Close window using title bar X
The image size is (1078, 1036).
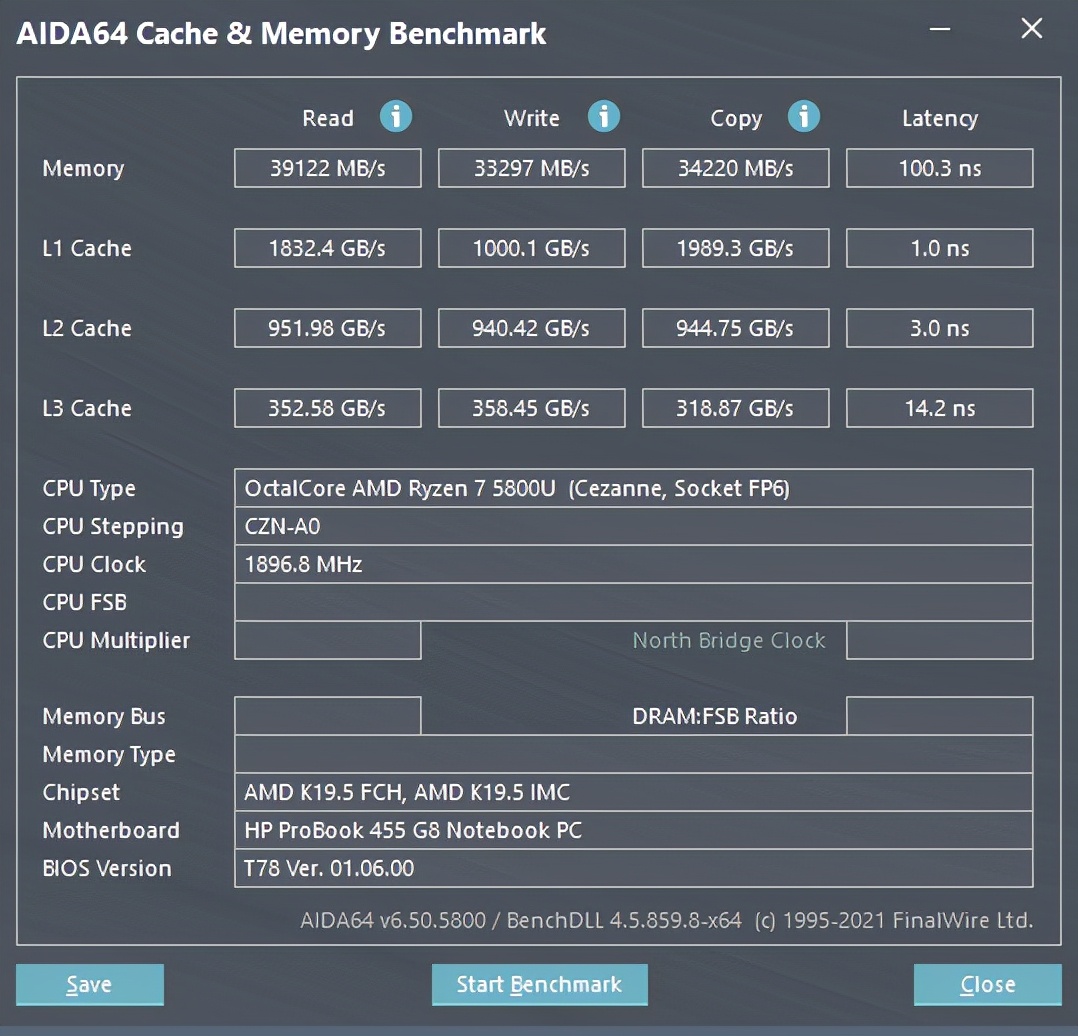1031,29
